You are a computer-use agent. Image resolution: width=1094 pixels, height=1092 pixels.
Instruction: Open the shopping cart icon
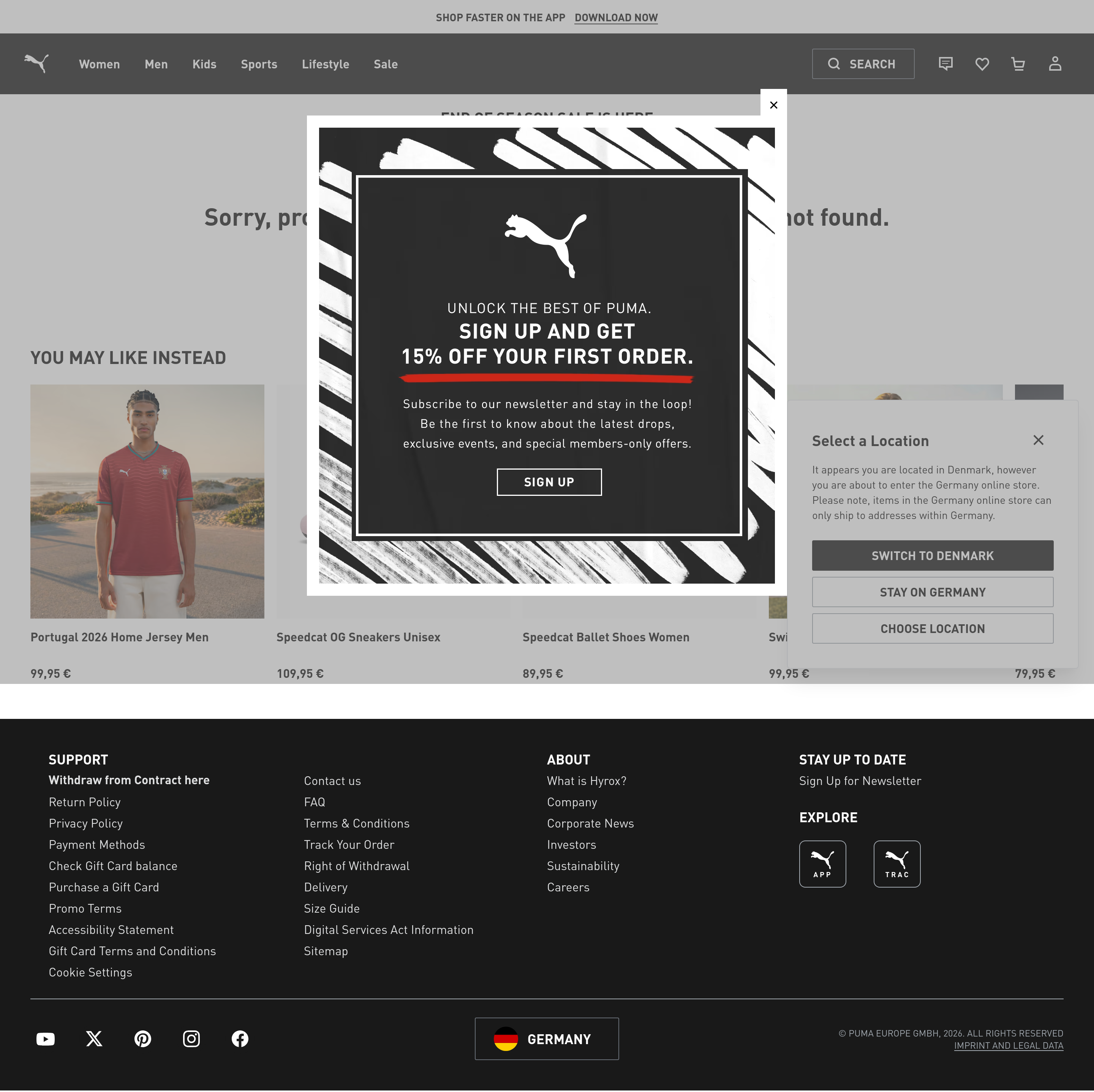[1018, 64]
